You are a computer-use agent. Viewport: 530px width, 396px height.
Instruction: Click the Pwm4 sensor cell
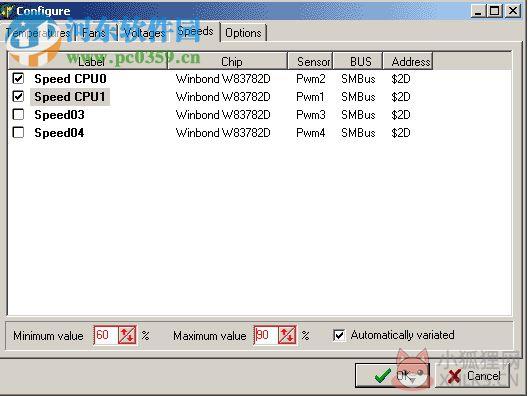[311, 133]
